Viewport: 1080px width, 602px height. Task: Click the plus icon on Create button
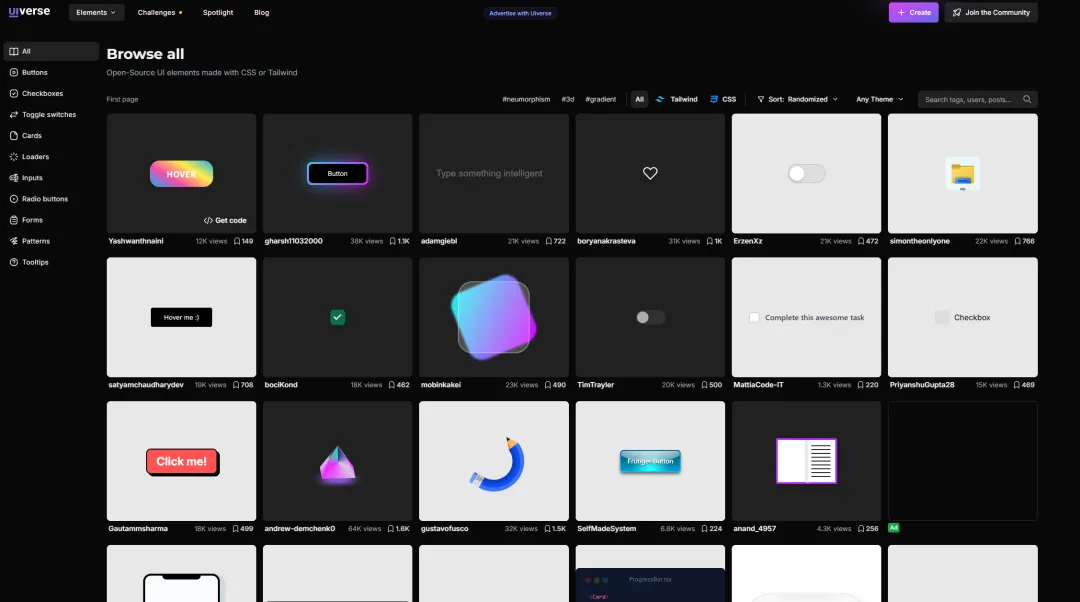pos(901,12)
